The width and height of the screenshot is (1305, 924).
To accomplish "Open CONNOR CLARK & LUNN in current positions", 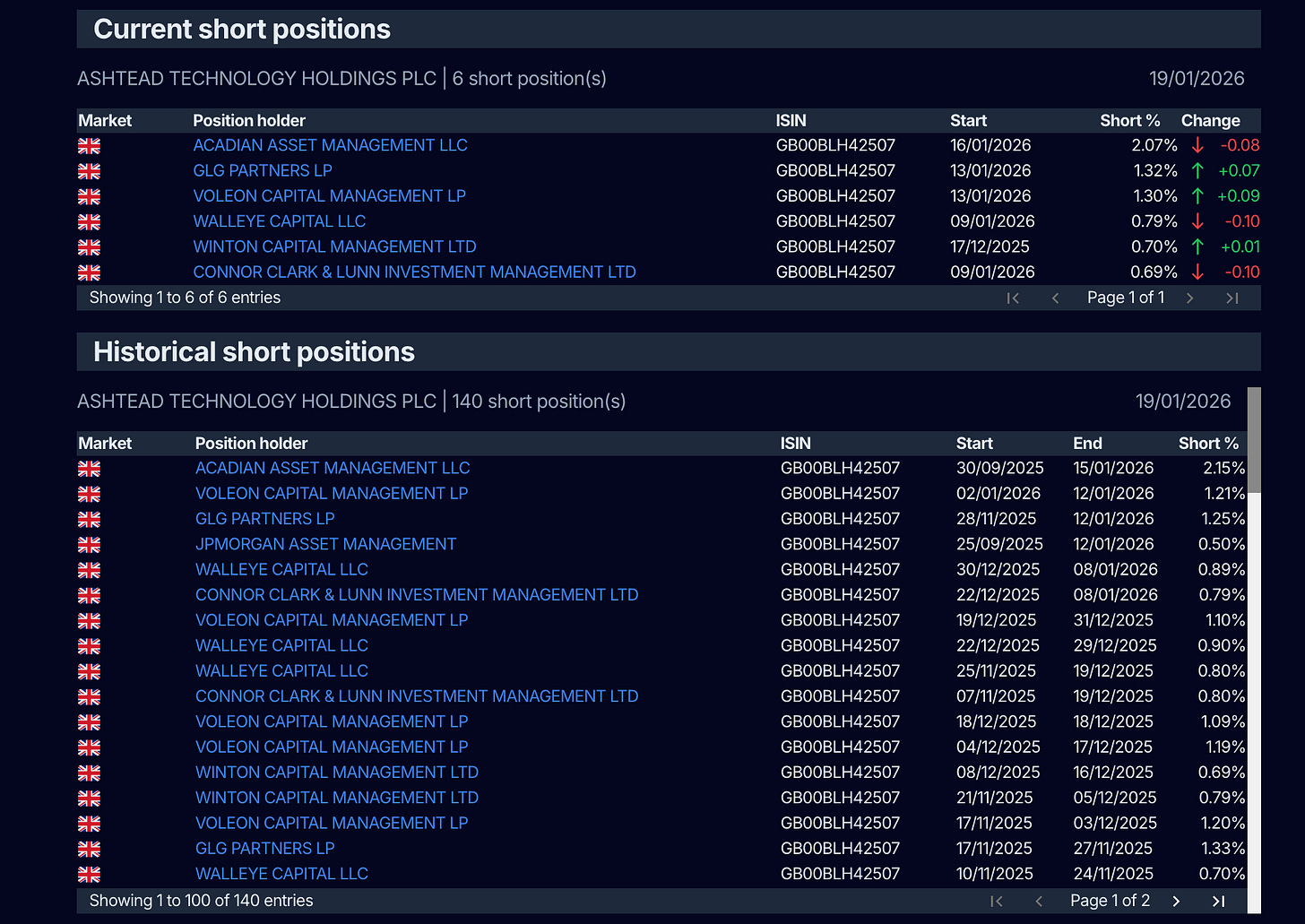I will [414, 272].
